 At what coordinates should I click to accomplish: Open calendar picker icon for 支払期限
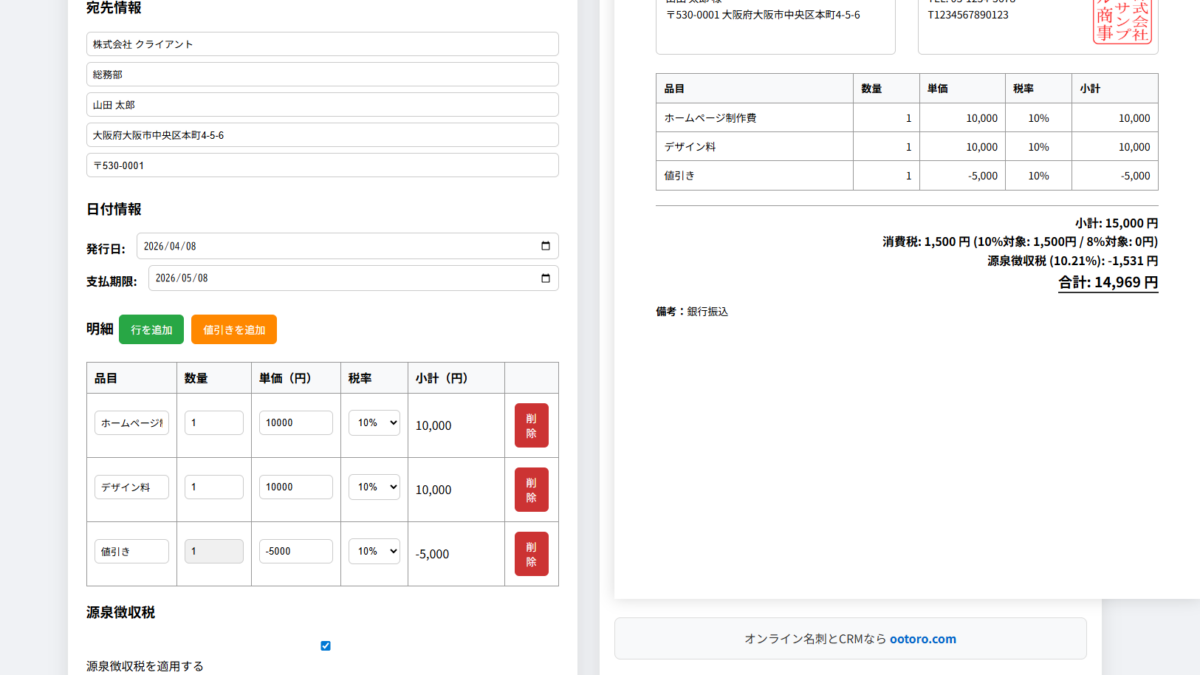click(545, 278)
